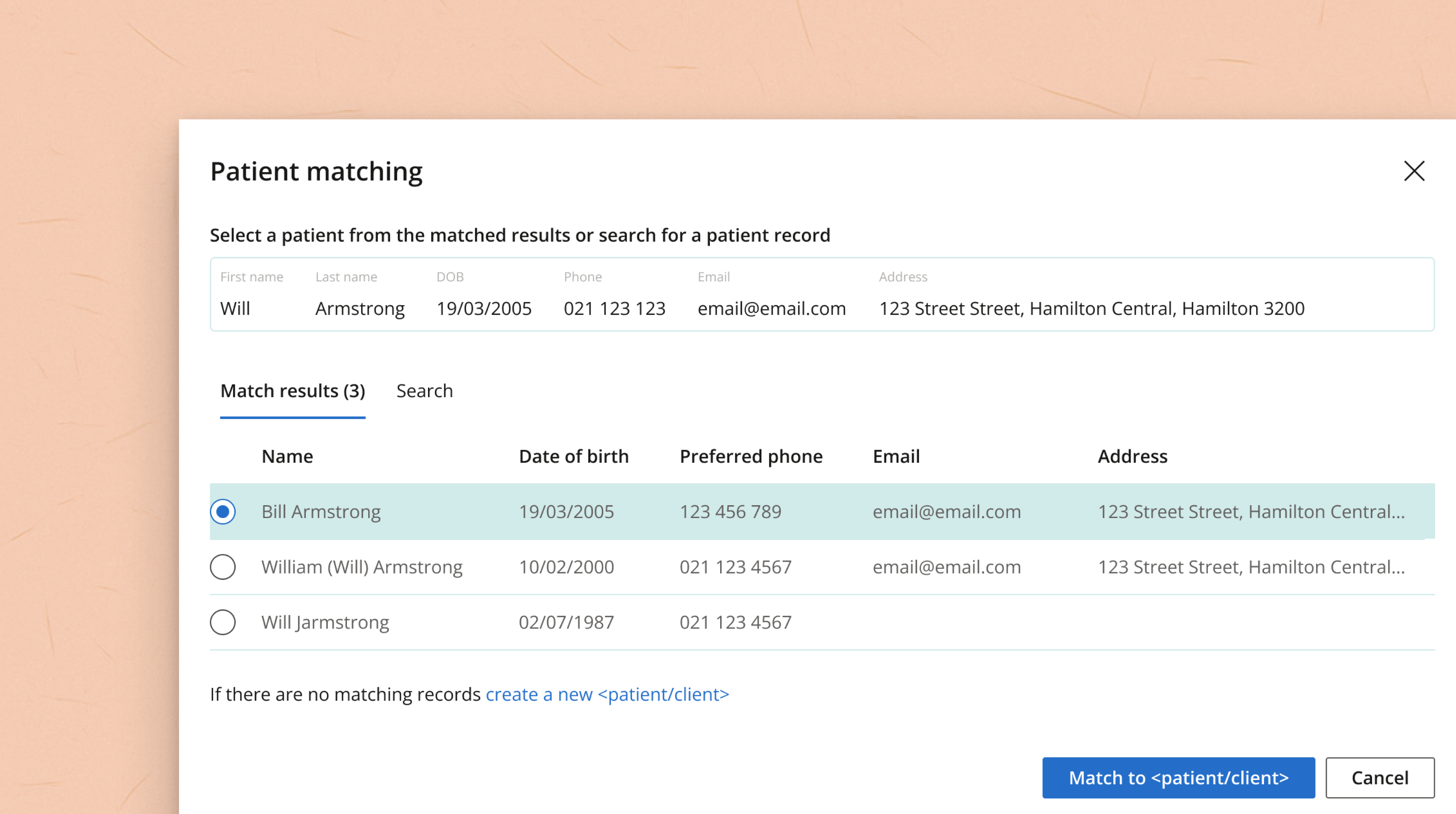The width and height of the screenshot is (1456, 814).
Task: Select the Bill Armstrong radio button
Action: click(223, 511)
